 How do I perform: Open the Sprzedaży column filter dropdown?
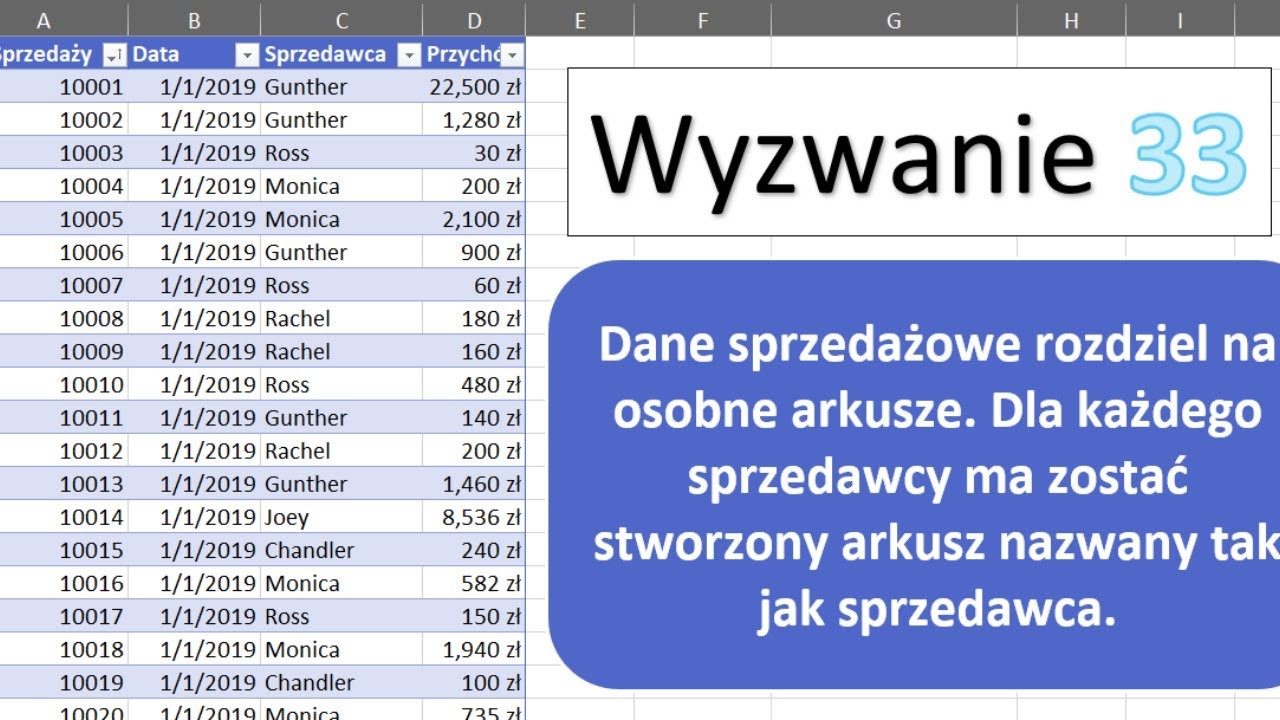tap(115, 55)
